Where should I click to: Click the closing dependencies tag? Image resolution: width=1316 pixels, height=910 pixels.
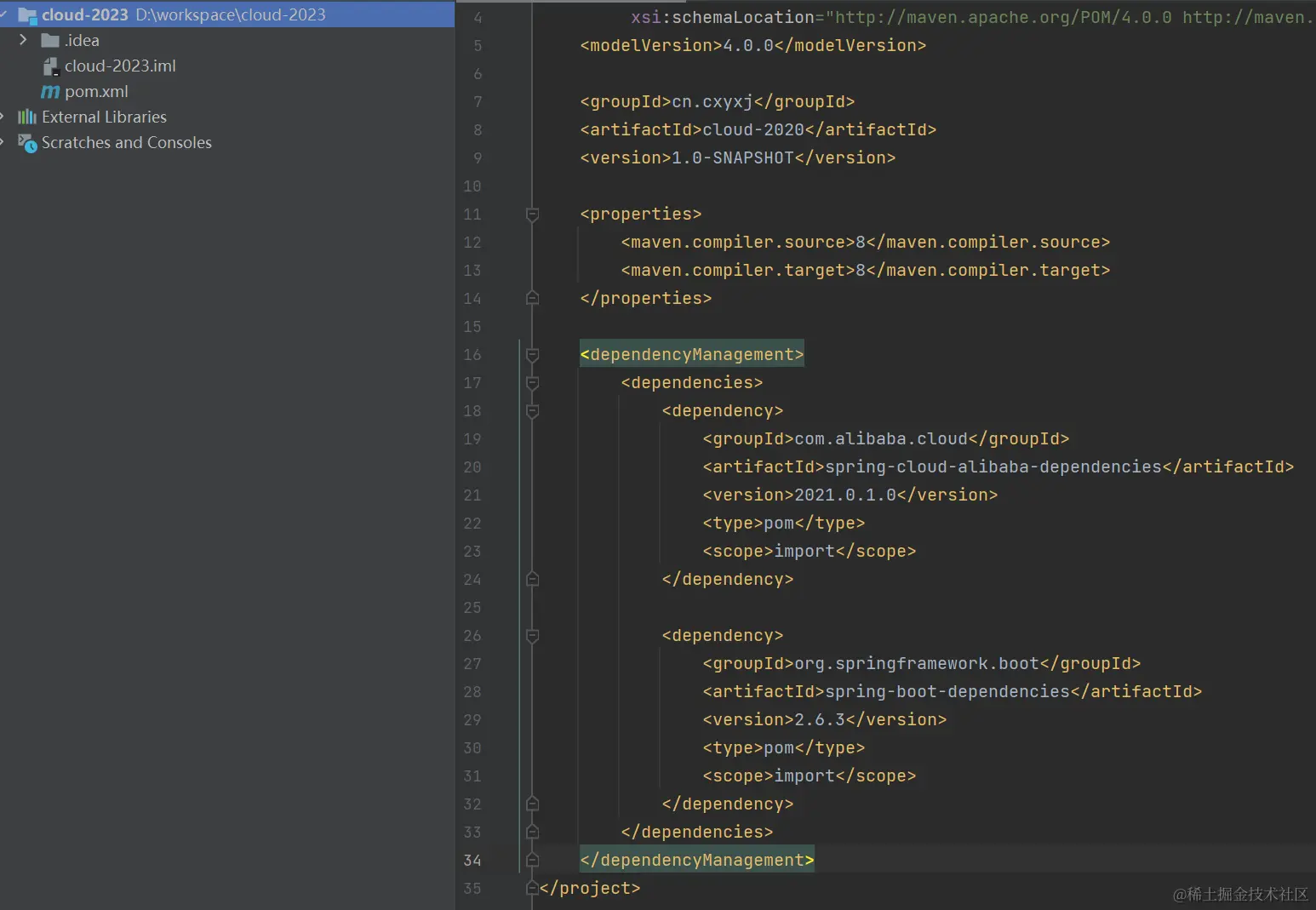point(696,832)
